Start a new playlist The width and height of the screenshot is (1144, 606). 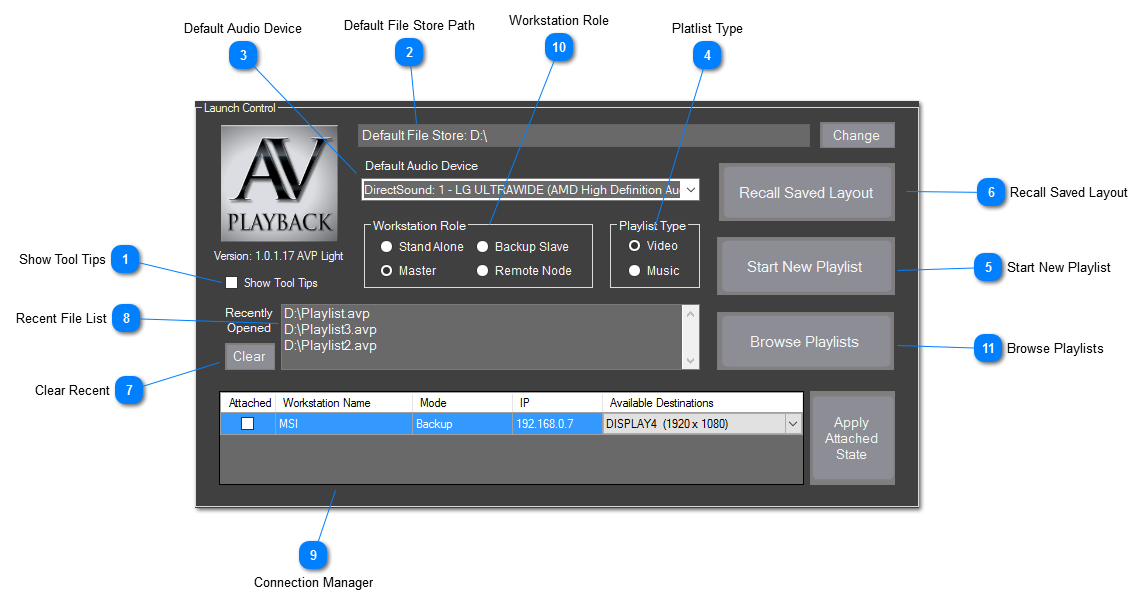click(805, 267)
